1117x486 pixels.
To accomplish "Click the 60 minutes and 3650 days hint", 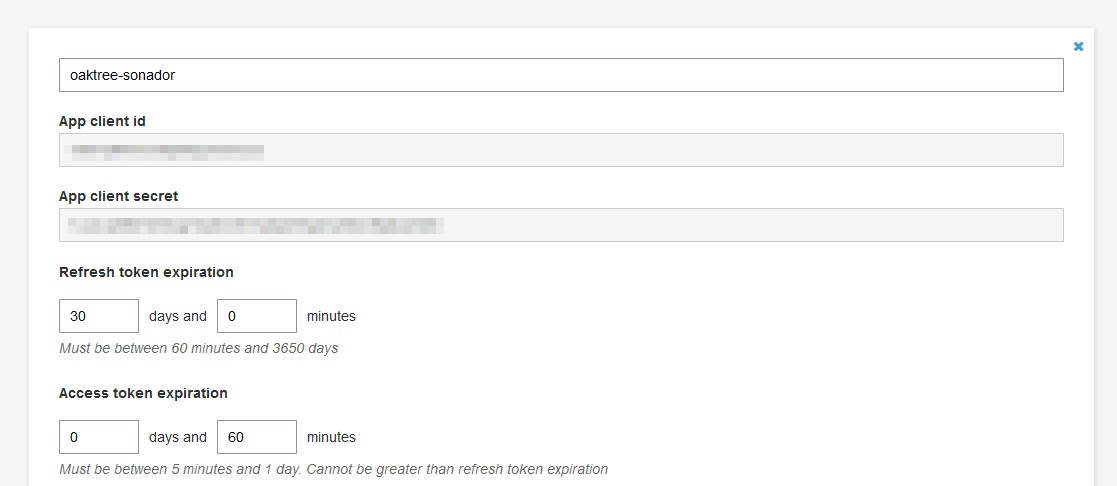I will point(199,348).
